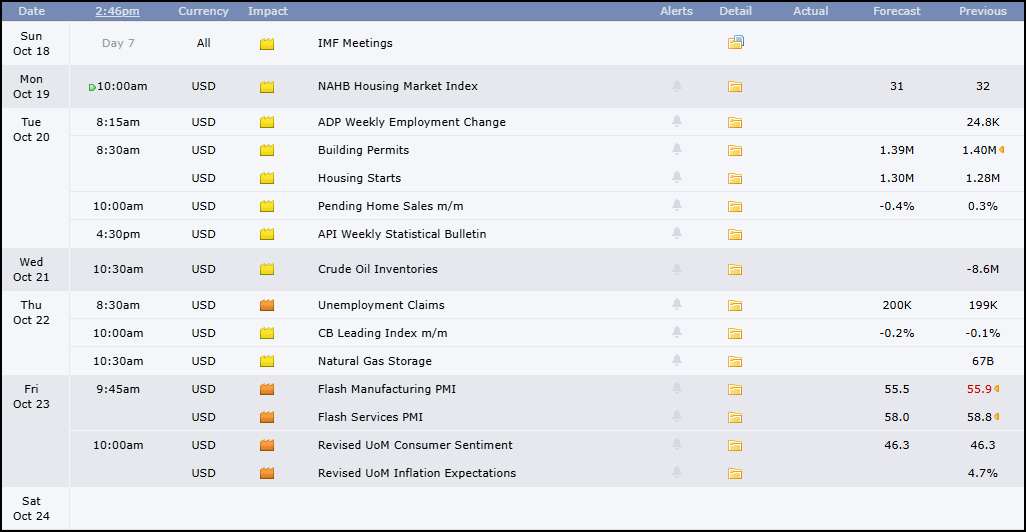Click the Impact column header
The image size is (1026, 532).
[x=268, y=11]
